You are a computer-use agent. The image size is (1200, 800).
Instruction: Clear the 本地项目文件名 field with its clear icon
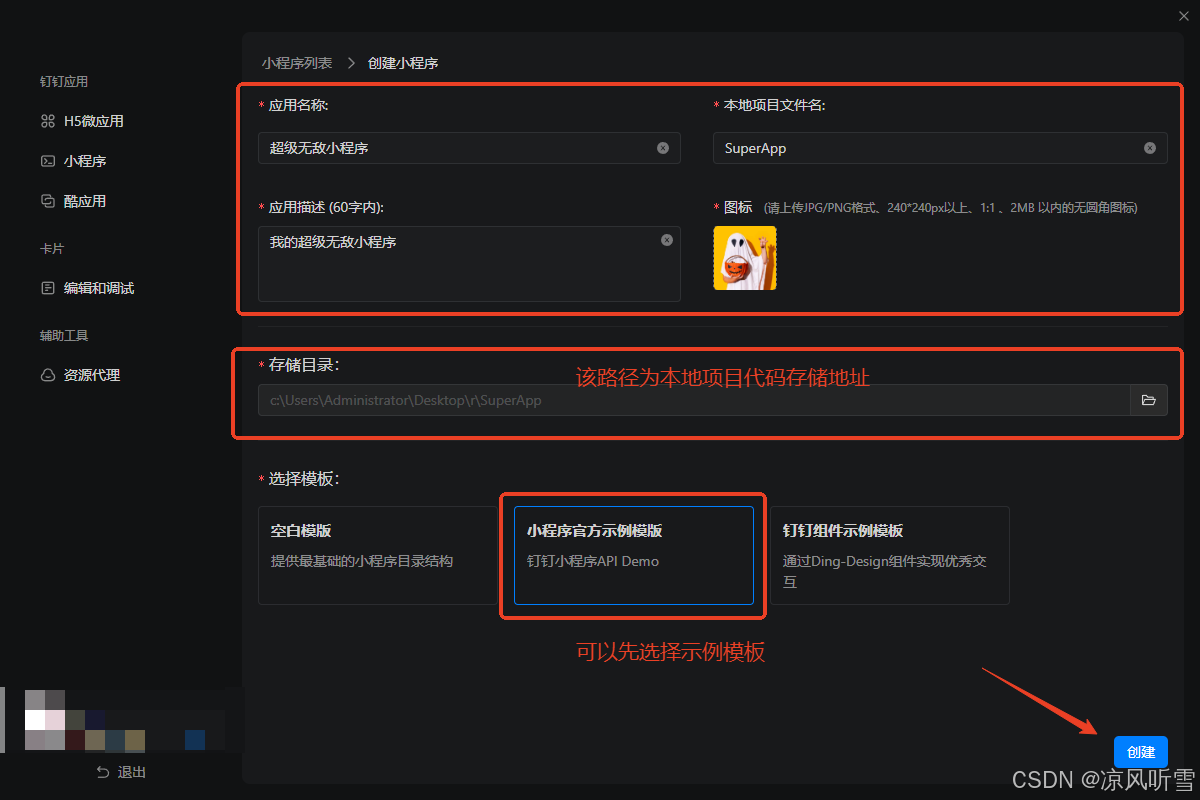pyautogui.click(x=1150, y=148)
